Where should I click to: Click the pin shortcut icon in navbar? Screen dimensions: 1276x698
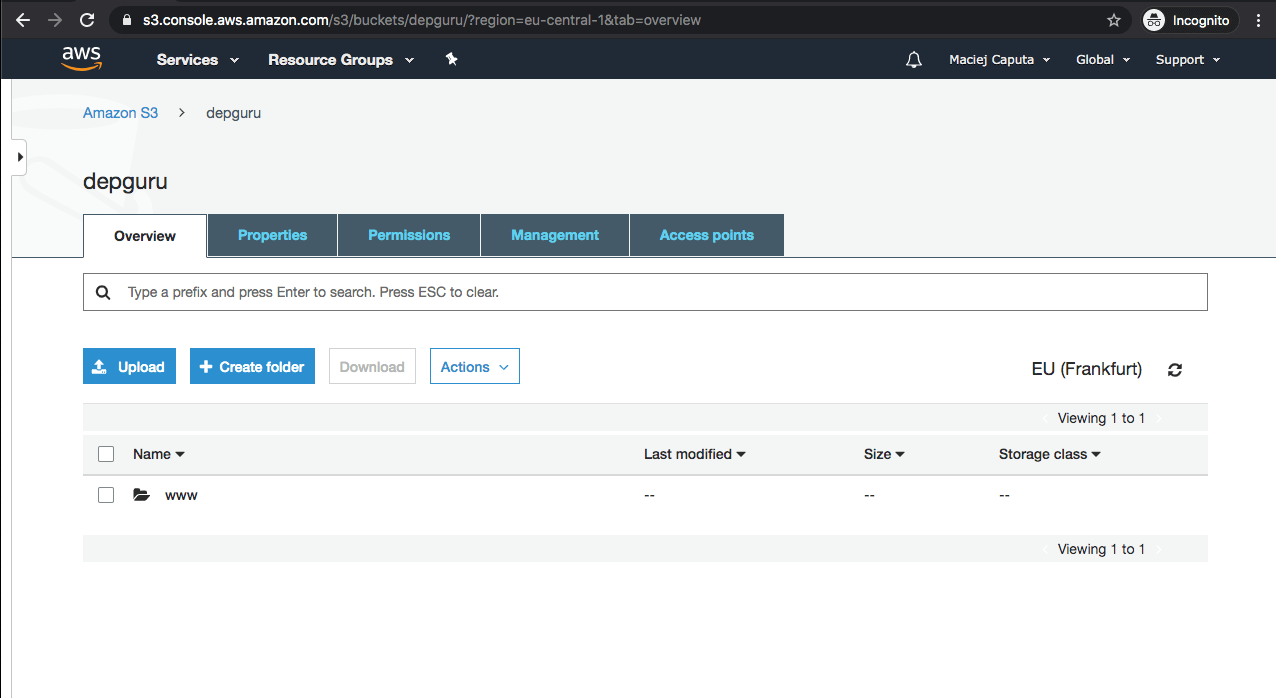tap(451, 60)
